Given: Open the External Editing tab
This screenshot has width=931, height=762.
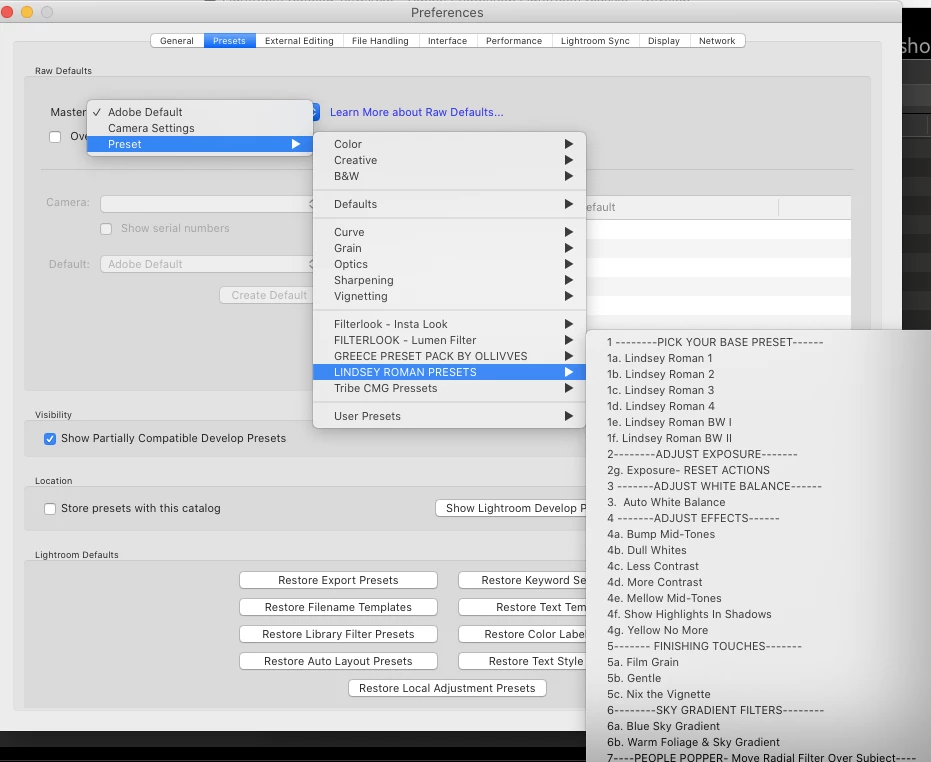Looking at the screenshot, I should point(299,40).
